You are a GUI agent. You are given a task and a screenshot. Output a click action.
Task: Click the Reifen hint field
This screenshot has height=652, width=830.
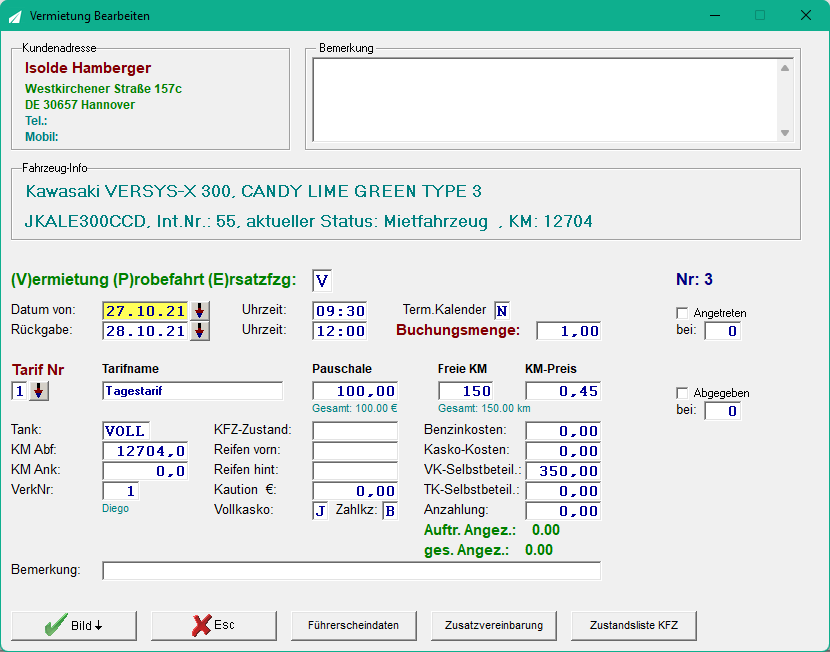click(x=355, y=471)
